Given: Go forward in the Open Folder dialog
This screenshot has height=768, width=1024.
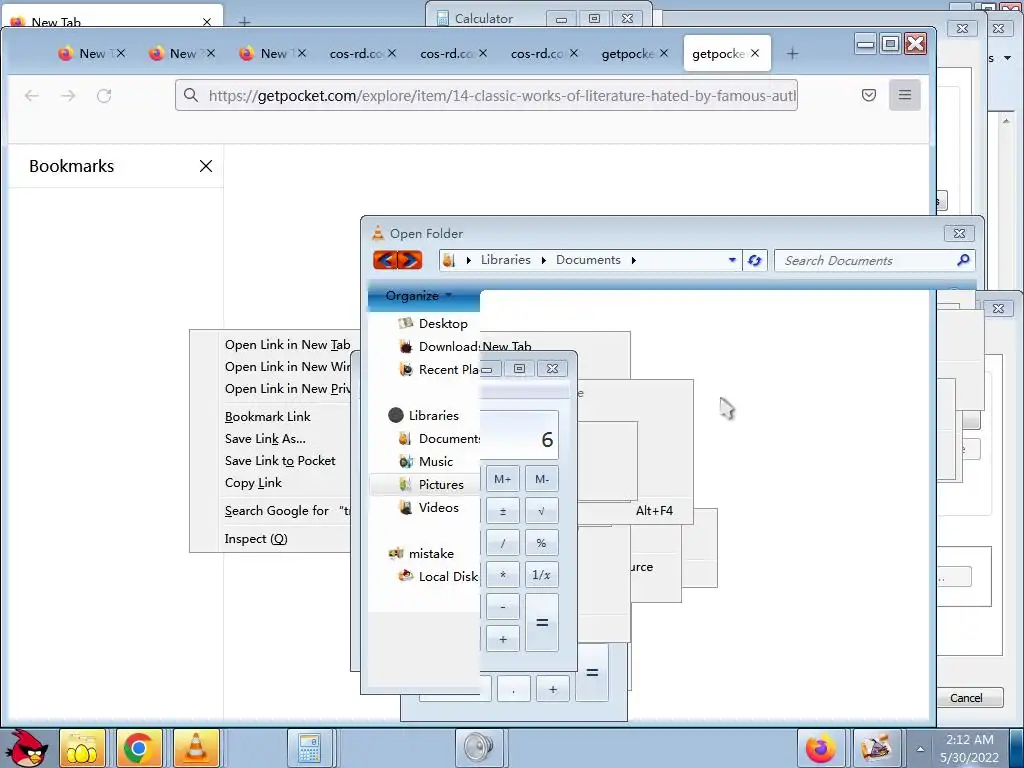Looking at the screenshot, I should pos(410,260).
